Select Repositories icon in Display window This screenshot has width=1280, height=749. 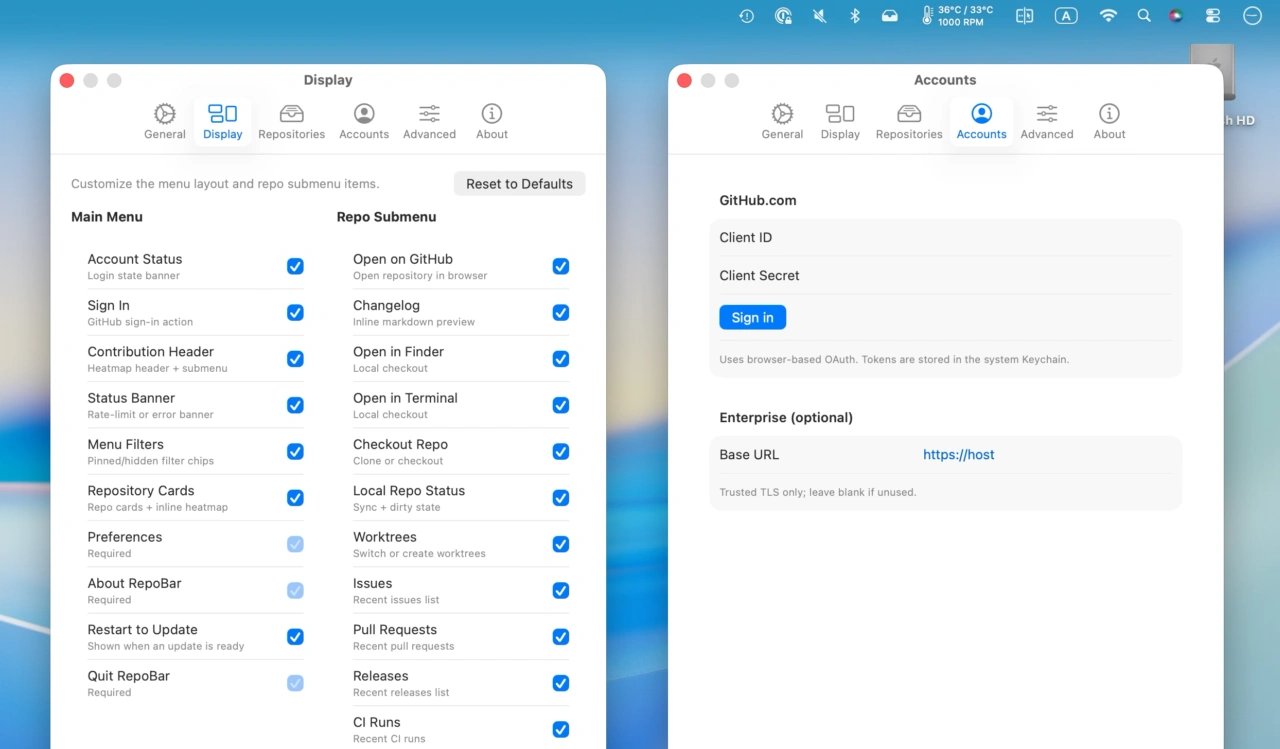point(291,114)
